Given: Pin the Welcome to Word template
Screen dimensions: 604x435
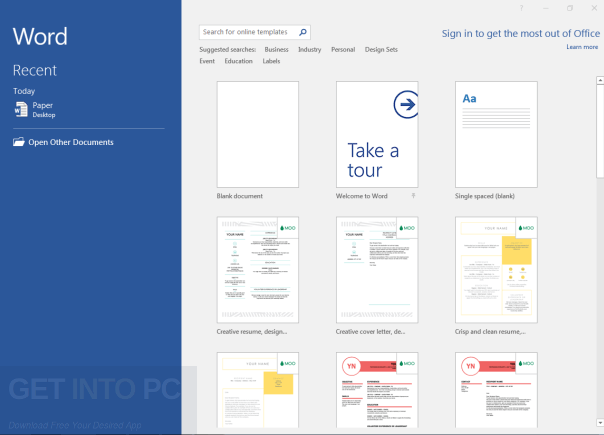Looking at the screenshot, I should pyautogui.click(x=413, y=196).
